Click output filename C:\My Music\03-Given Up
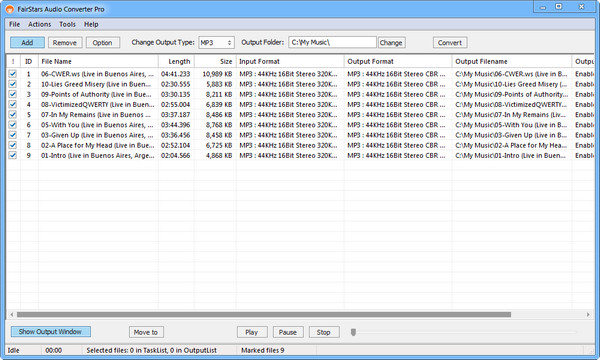 point(511,135)
